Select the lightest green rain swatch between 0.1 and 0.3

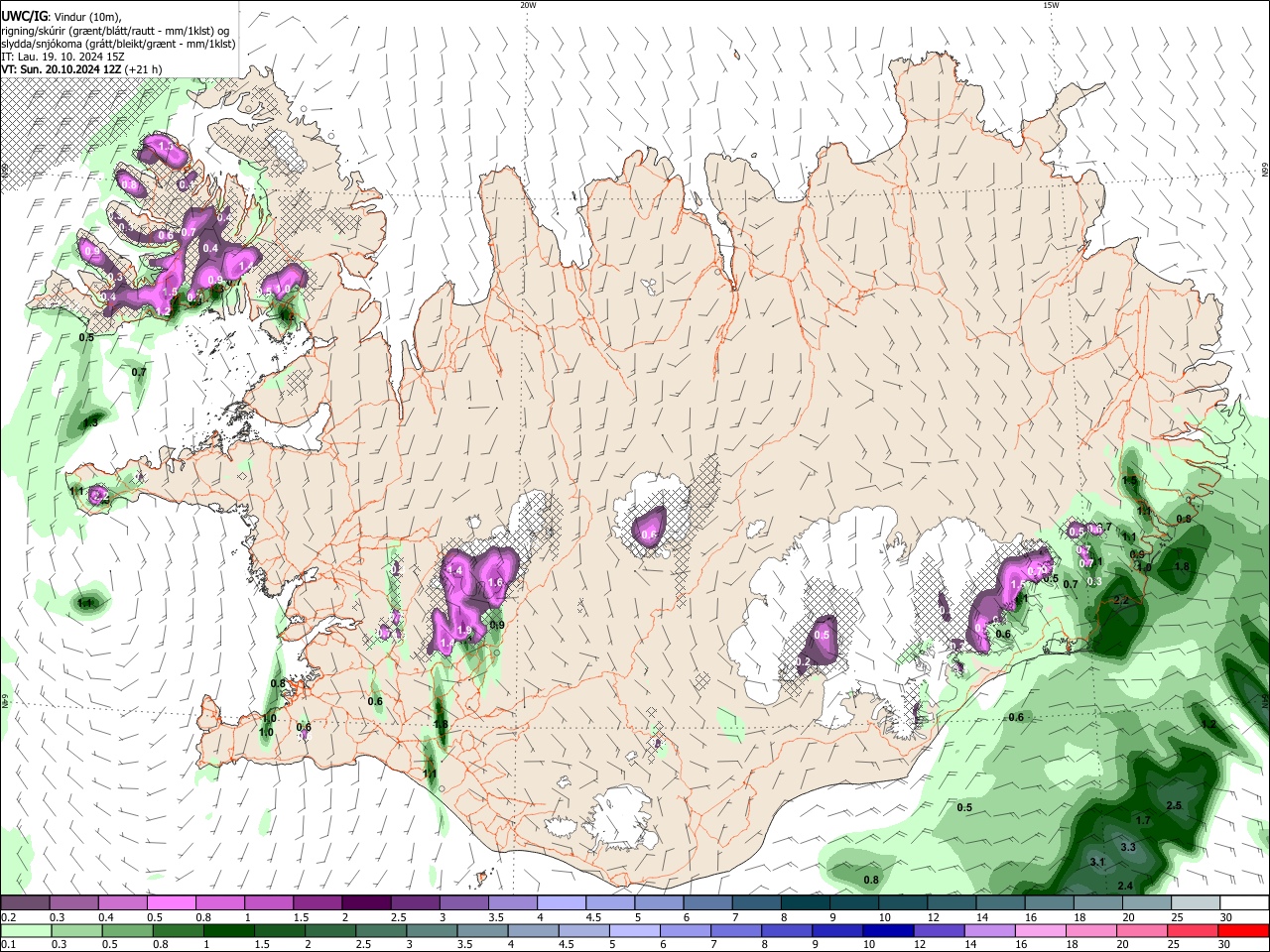coord(25,930)
